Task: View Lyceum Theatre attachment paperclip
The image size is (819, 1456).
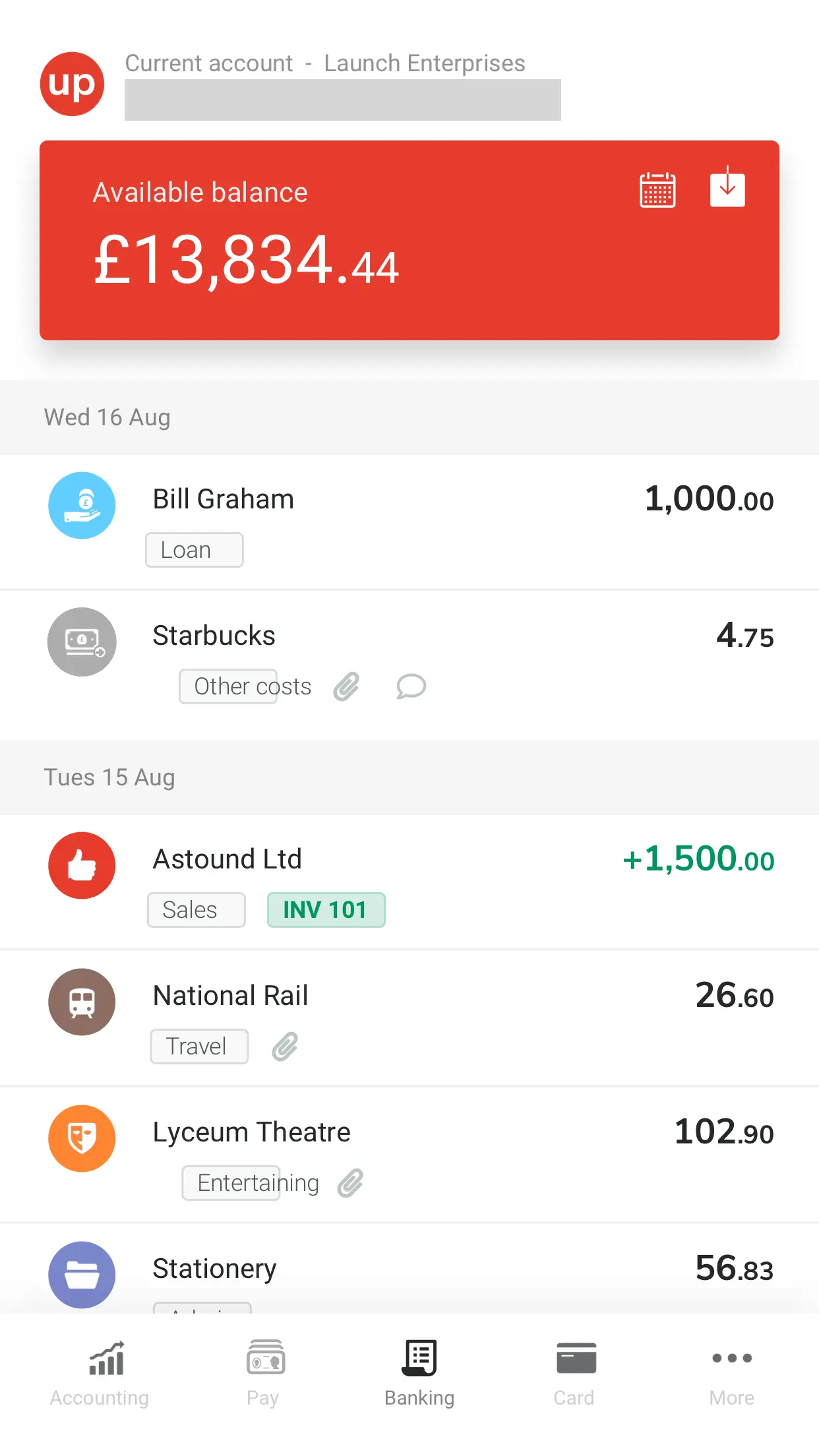Action: tap(350, 1183)
